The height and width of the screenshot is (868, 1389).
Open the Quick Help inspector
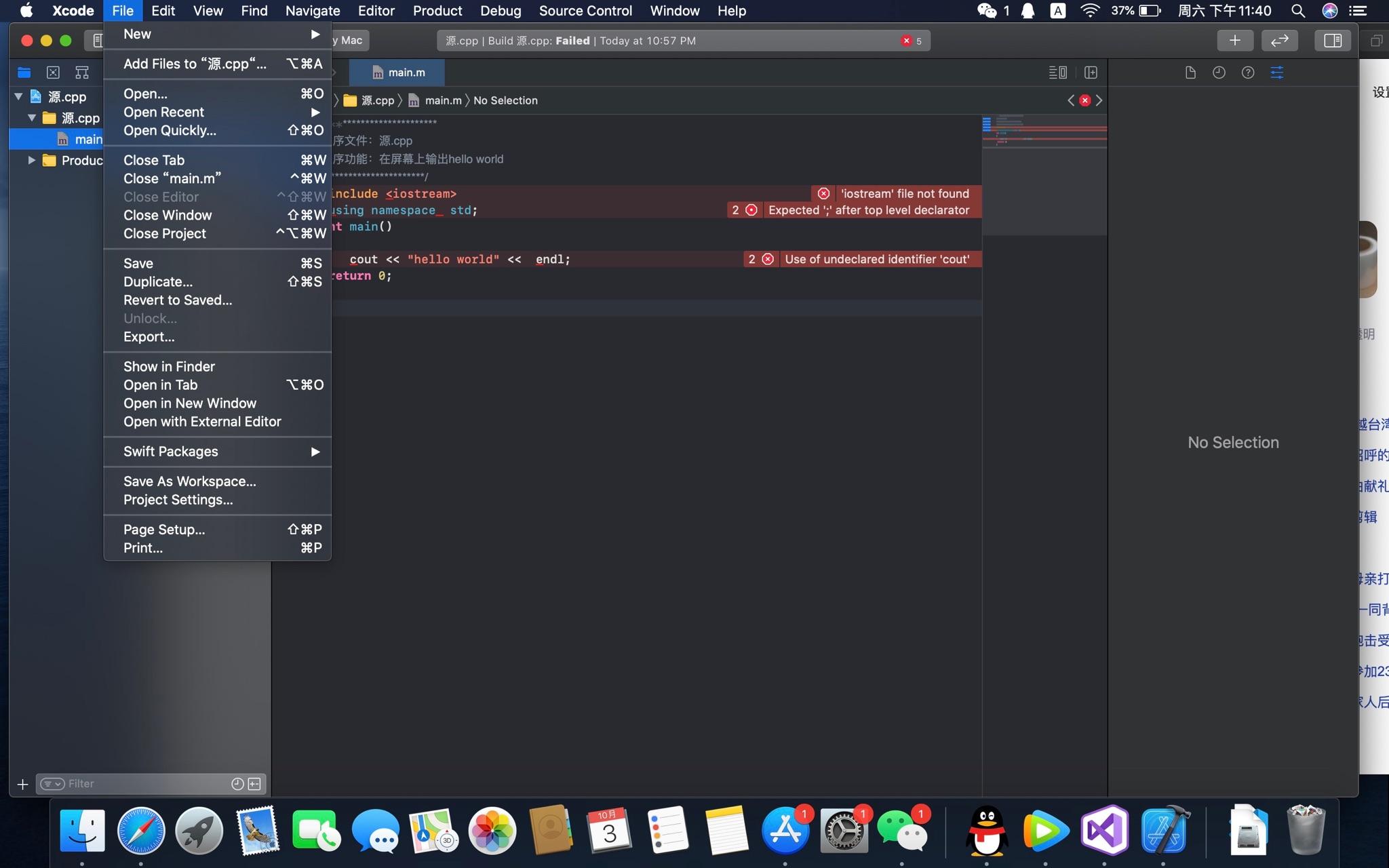[x=1248, y=73]
